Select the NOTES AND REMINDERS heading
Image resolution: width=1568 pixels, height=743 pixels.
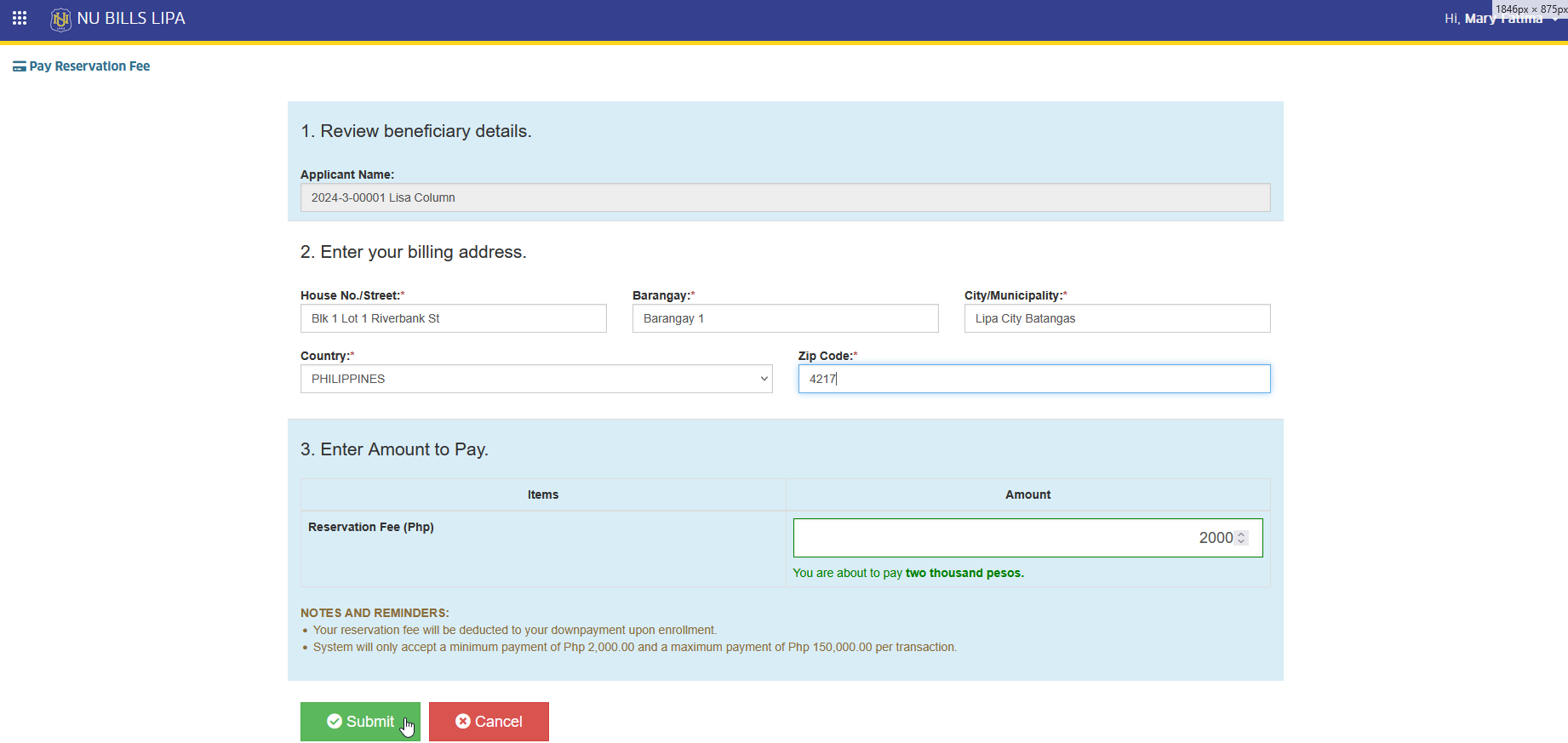(x=375, y=613)
